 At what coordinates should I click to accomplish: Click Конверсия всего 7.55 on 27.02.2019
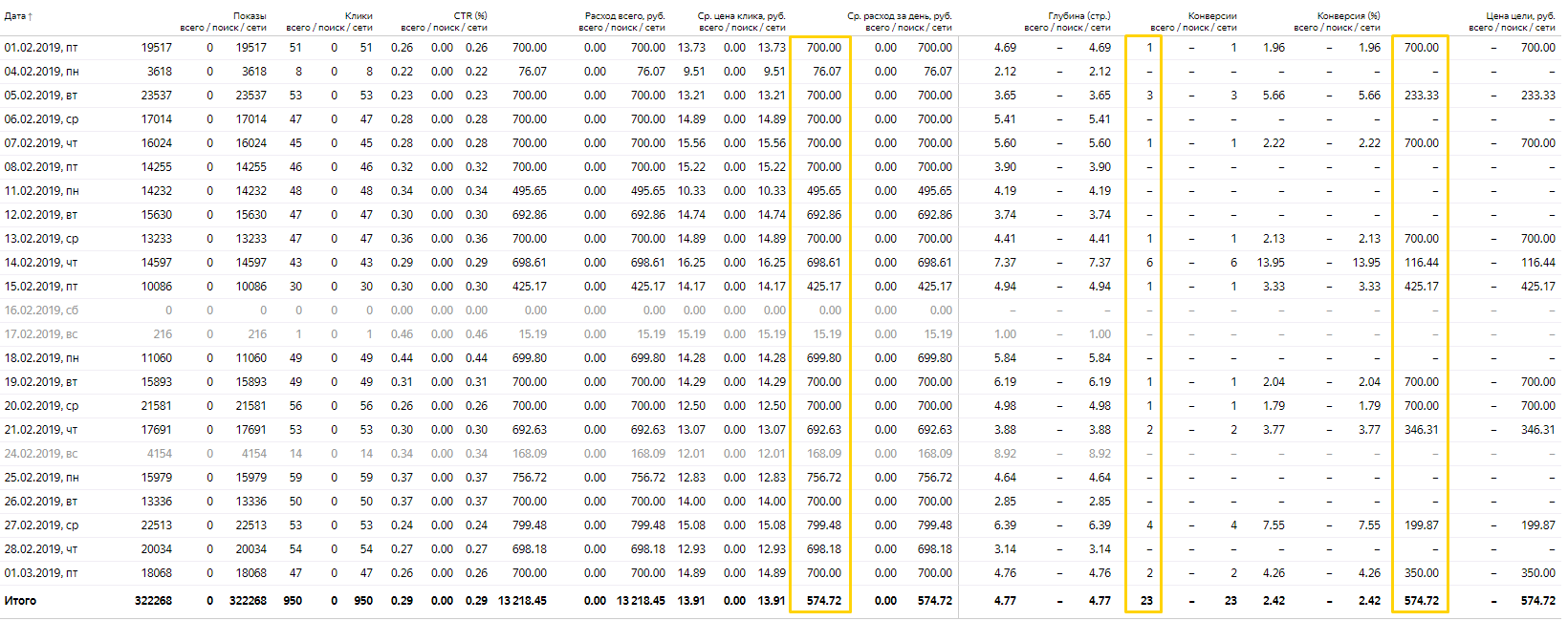[1274, 525]
